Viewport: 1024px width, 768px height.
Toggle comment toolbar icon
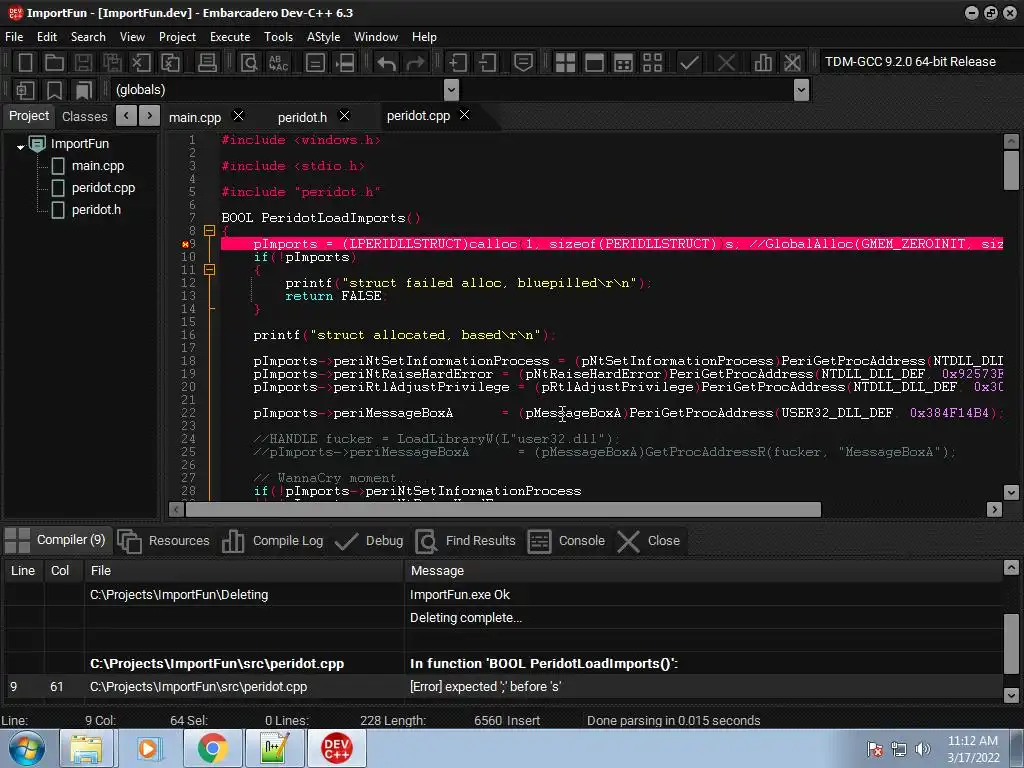pos(523,63)
